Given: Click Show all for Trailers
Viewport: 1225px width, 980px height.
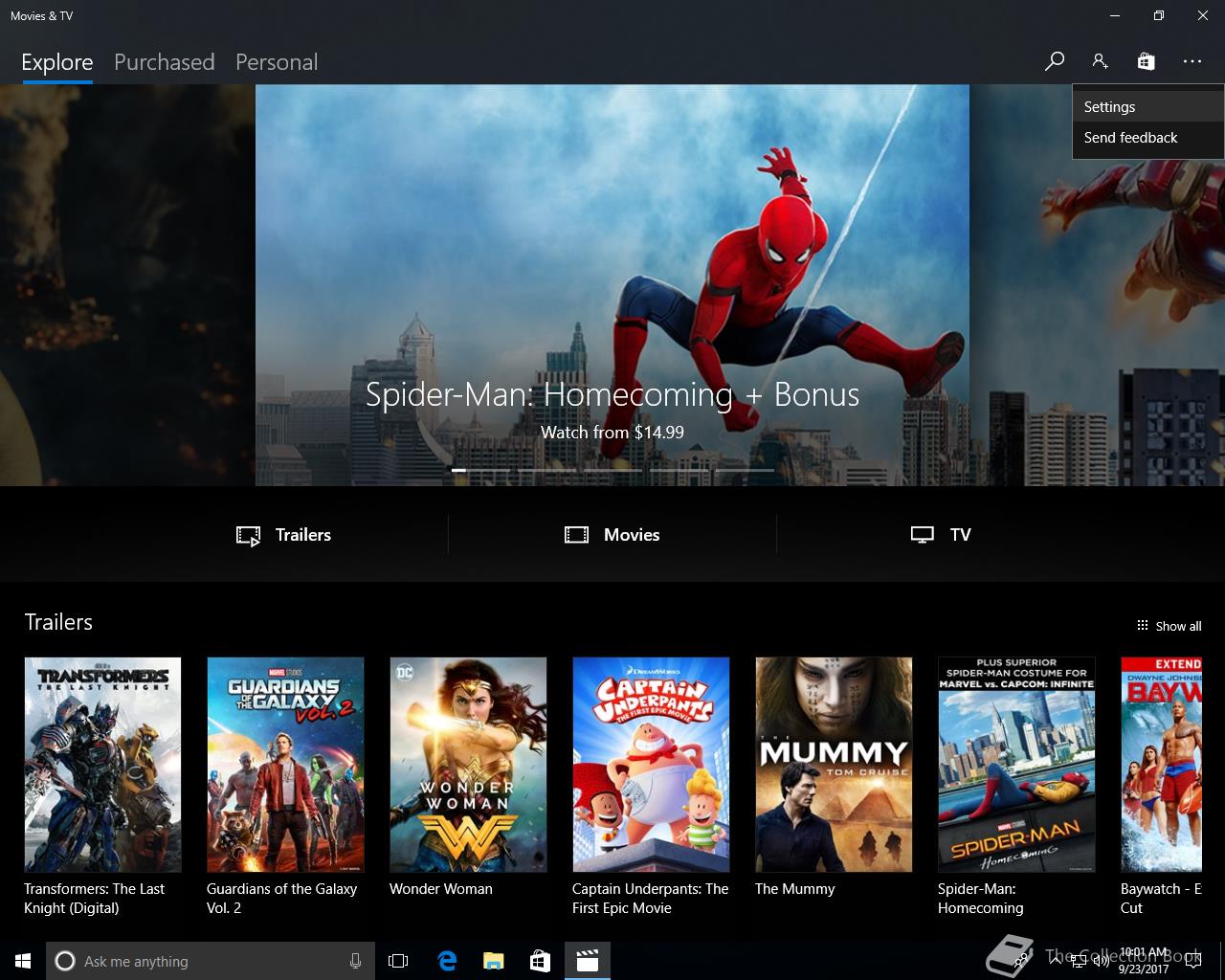Looking at the screenshot, I should (x=1169, y=626).
